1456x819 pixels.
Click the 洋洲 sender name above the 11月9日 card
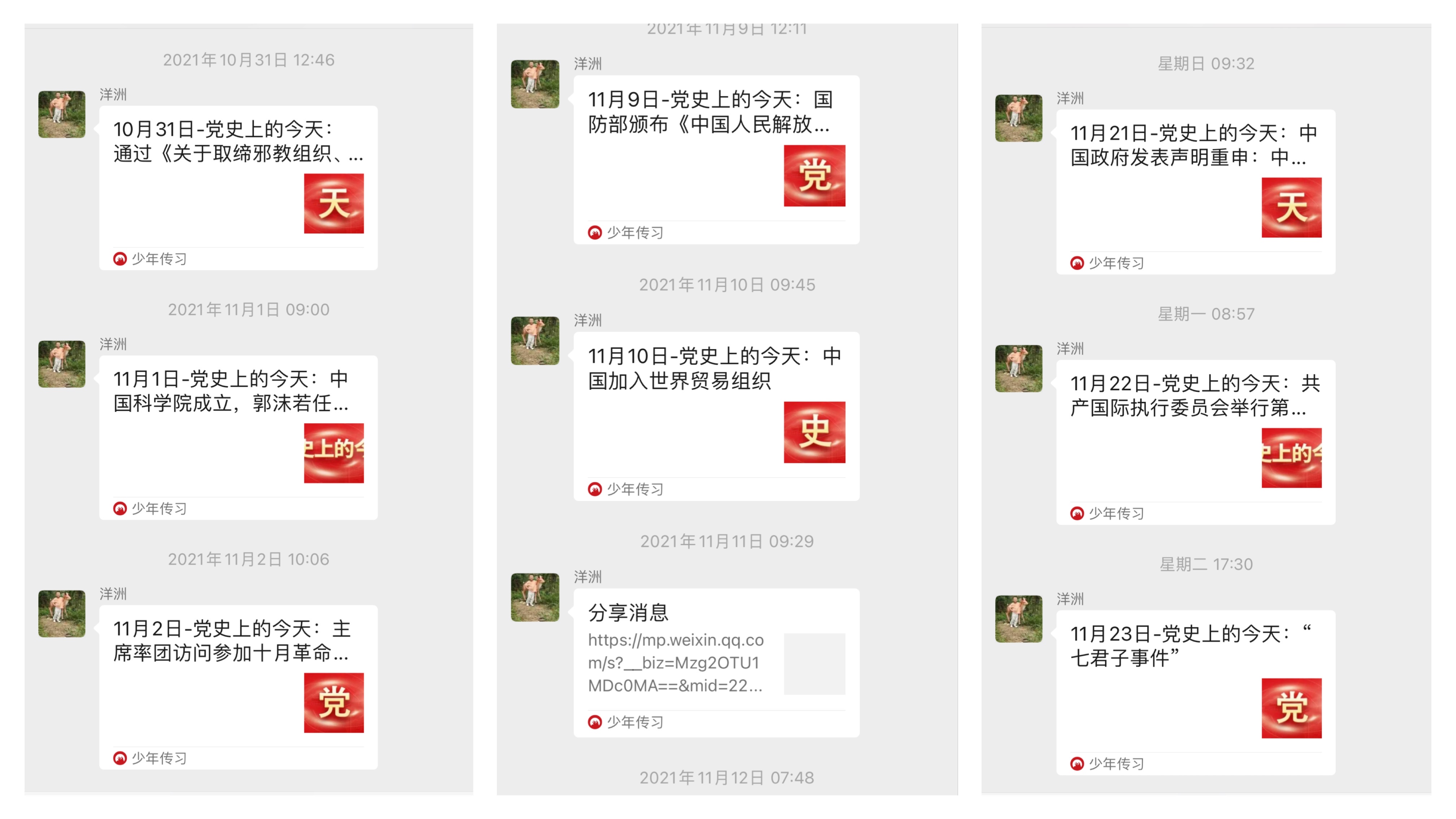(x=588, y=64)
